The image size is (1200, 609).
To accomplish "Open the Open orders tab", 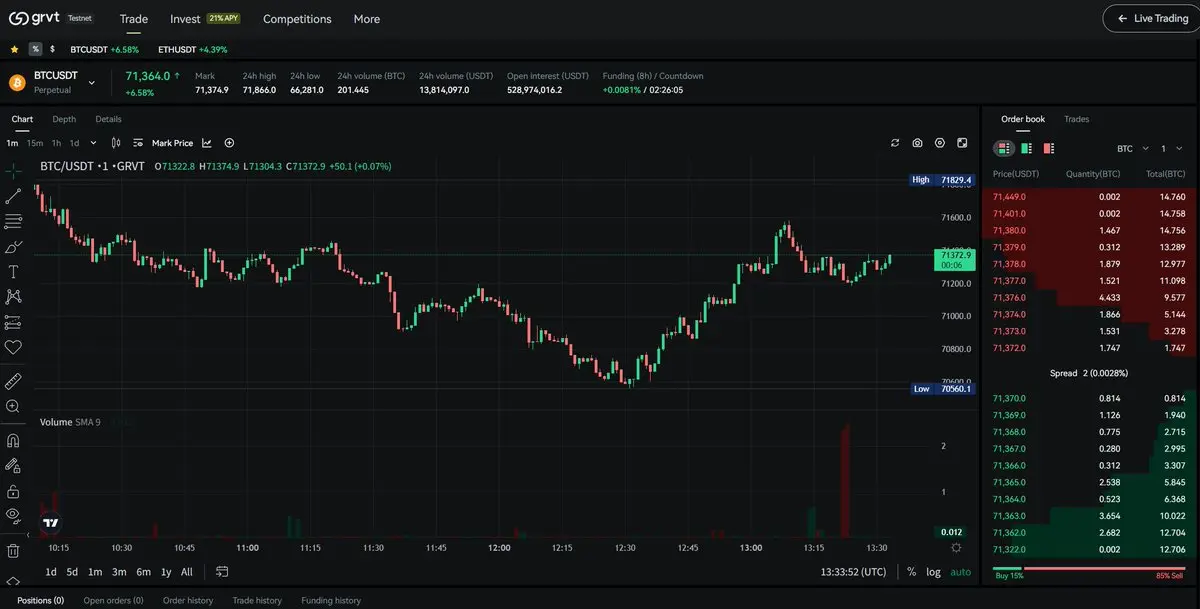I will [x=113, y=600].
